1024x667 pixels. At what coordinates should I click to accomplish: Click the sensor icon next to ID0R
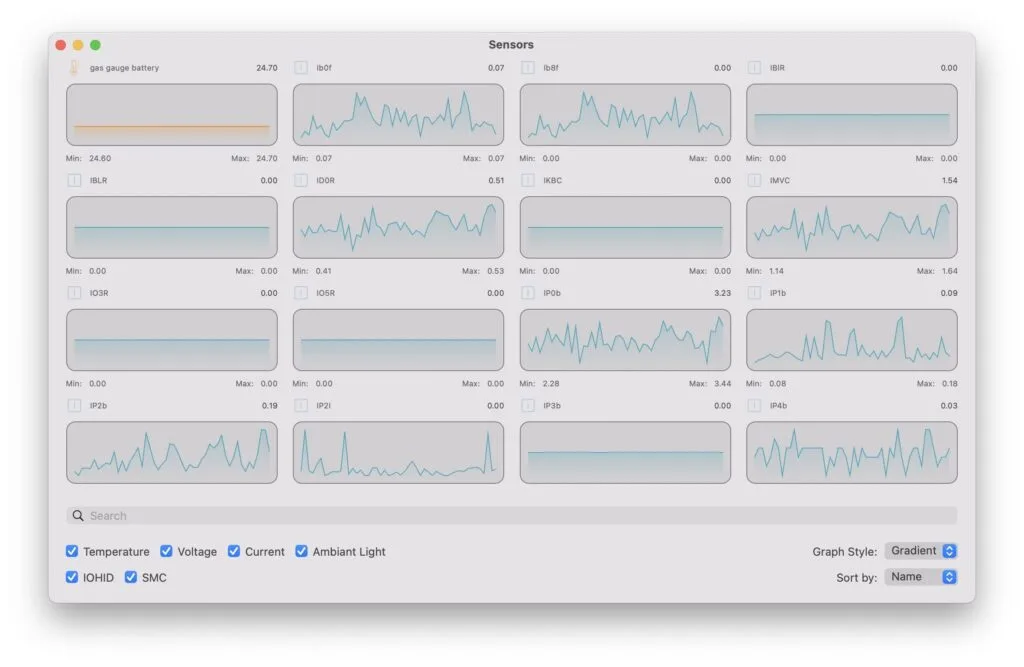tap(300, 180)
